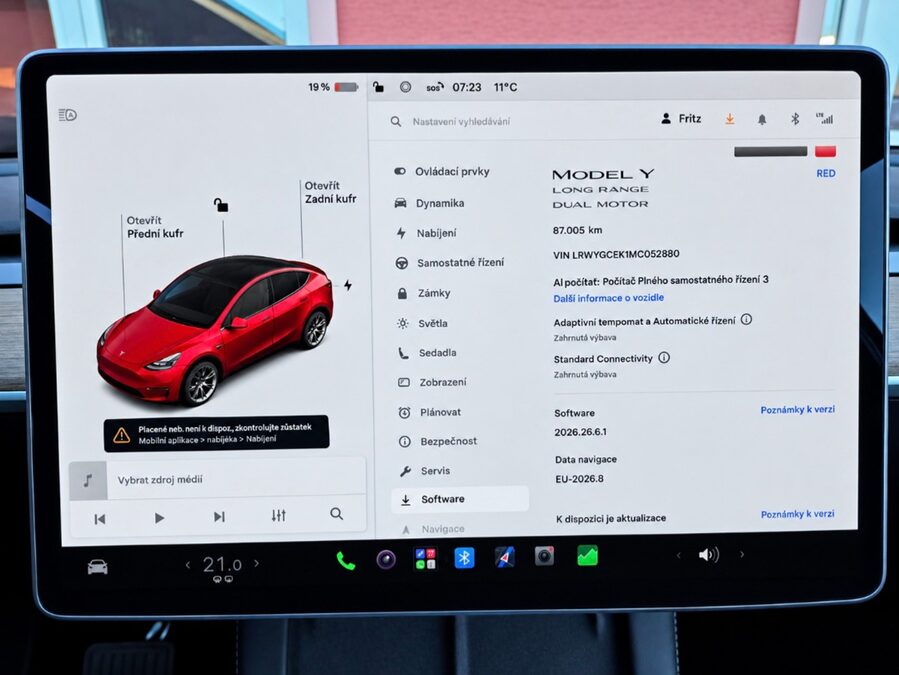The image size is (899, 675).
Task: Tap the lock icon in the status bar
Action: click(378, 87)
